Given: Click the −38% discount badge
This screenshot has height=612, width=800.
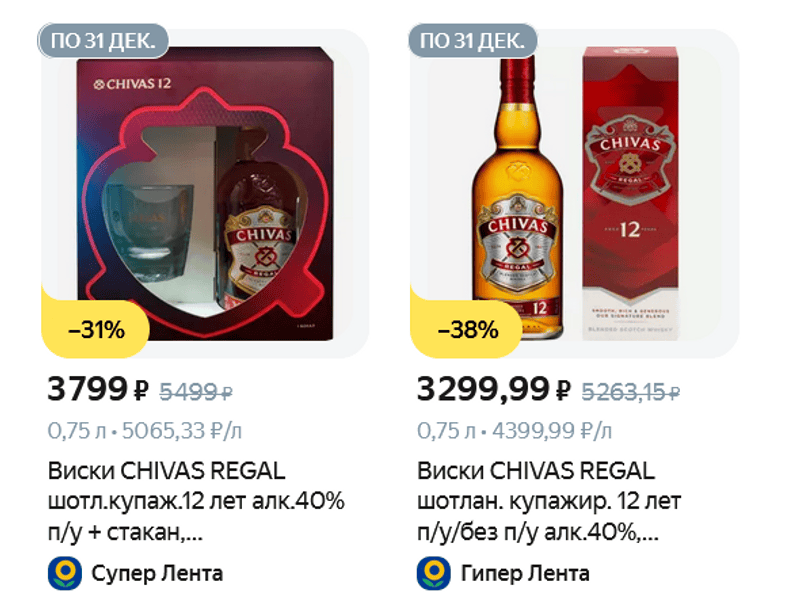Looking at the screenshot, I should (x=467, y=329).
